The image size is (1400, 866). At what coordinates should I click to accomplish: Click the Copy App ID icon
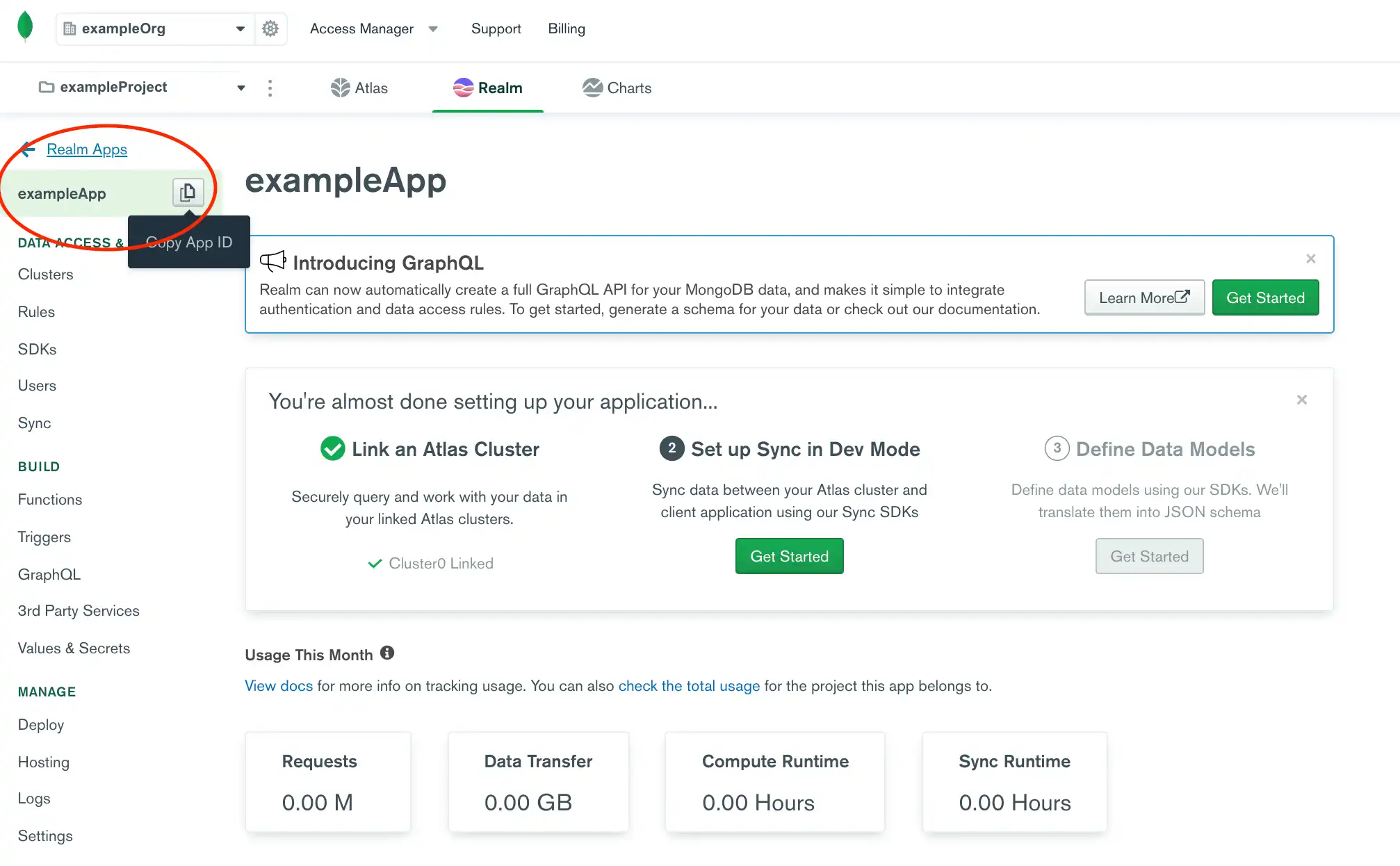[x=187, y=192]
